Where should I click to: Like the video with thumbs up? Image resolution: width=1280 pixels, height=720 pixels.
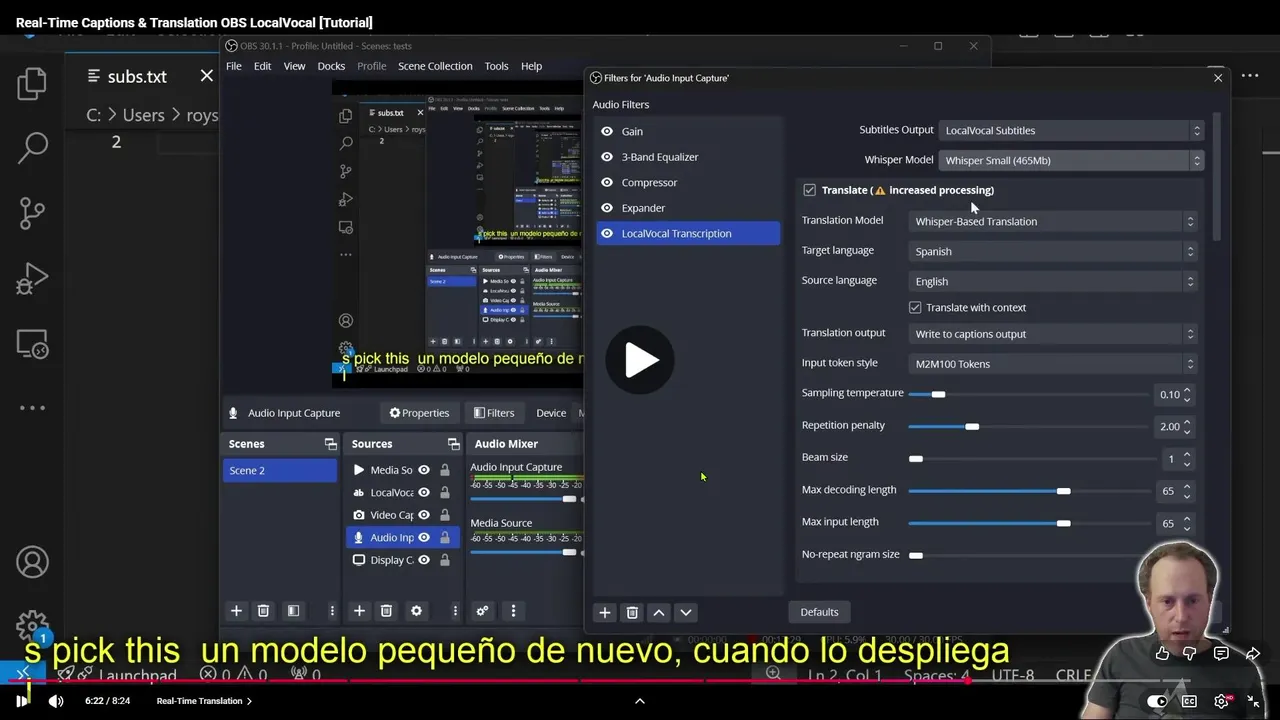pos(1161,654)
